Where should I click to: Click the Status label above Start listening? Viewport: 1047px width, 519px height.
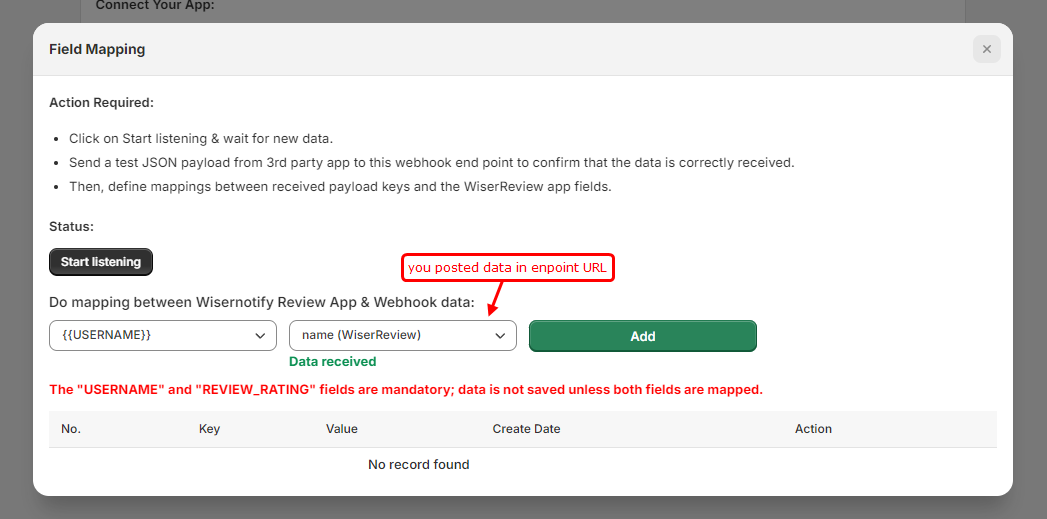pyautogui.click(x=71, y=227)
